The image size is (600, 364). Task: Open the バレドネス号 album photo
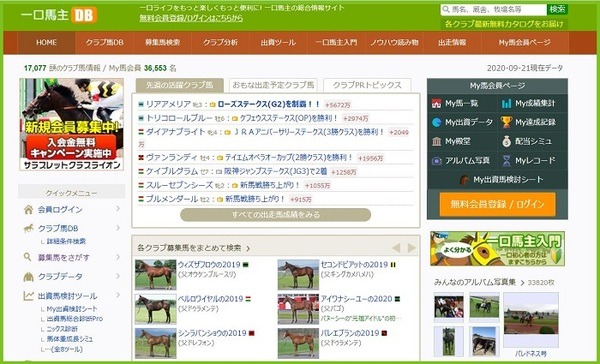[x=530, y=319]
